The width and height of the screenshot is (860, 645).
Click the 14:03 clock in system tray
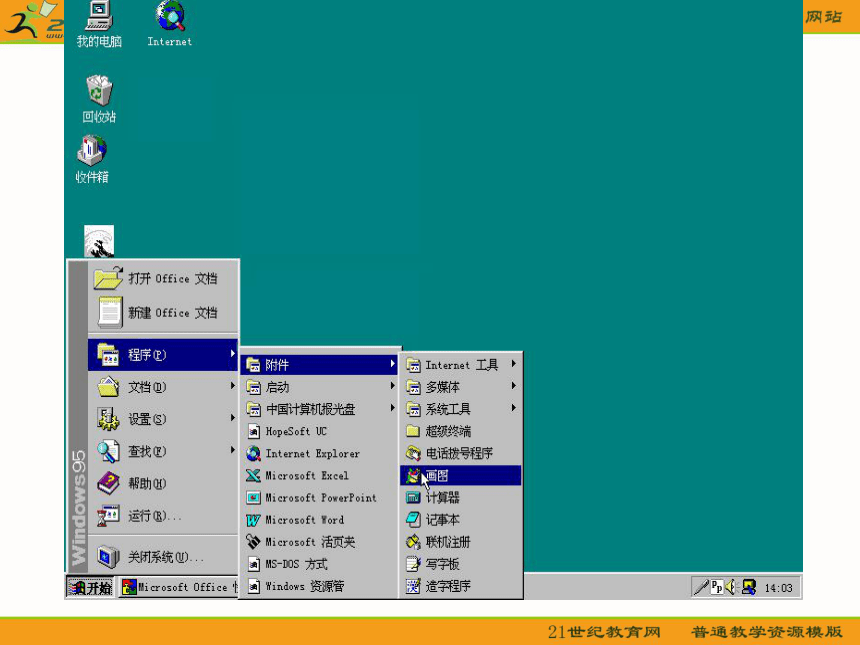[x=778, y=588]
